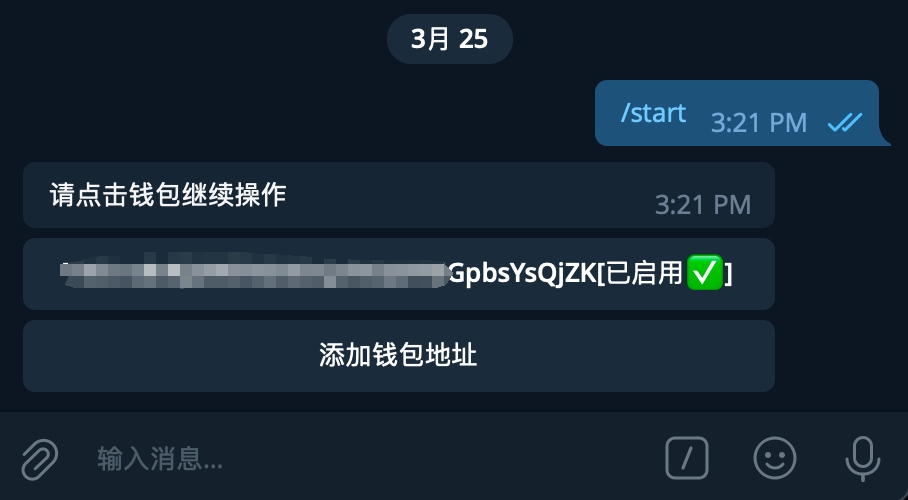
Task: Click the 3:21 PM timestamp on the /start message
Action: 759,122
